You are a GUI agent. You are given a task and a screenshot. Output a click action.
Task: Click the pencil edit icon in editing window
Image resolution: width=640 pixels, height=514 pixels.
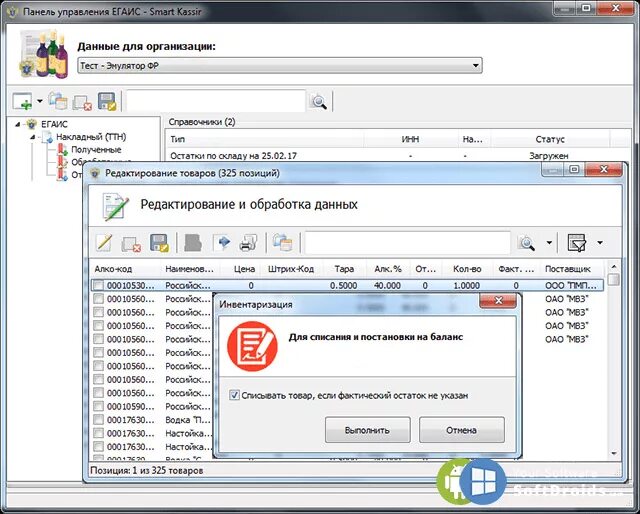coord(104,243)
